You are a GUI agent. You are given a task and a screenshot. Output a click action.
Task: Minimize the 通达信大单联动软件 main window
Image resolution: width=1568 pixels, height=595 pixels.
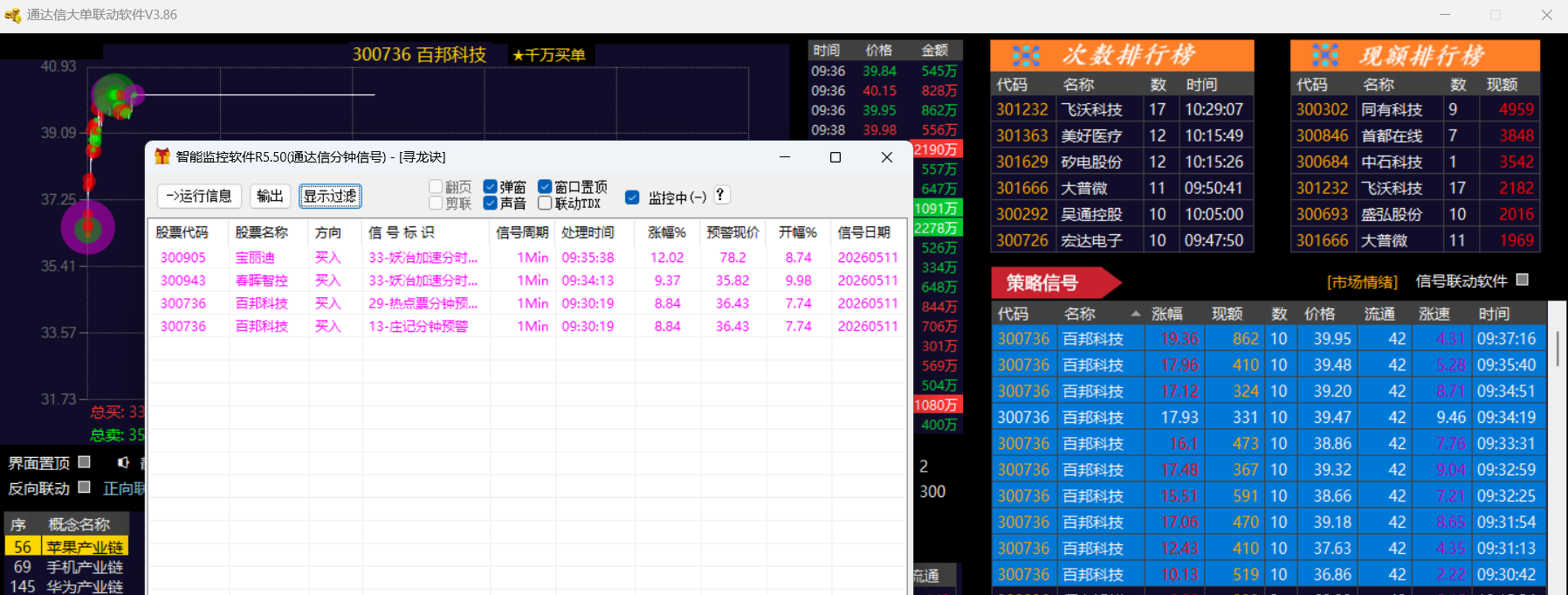click(x=1445, y=15)
